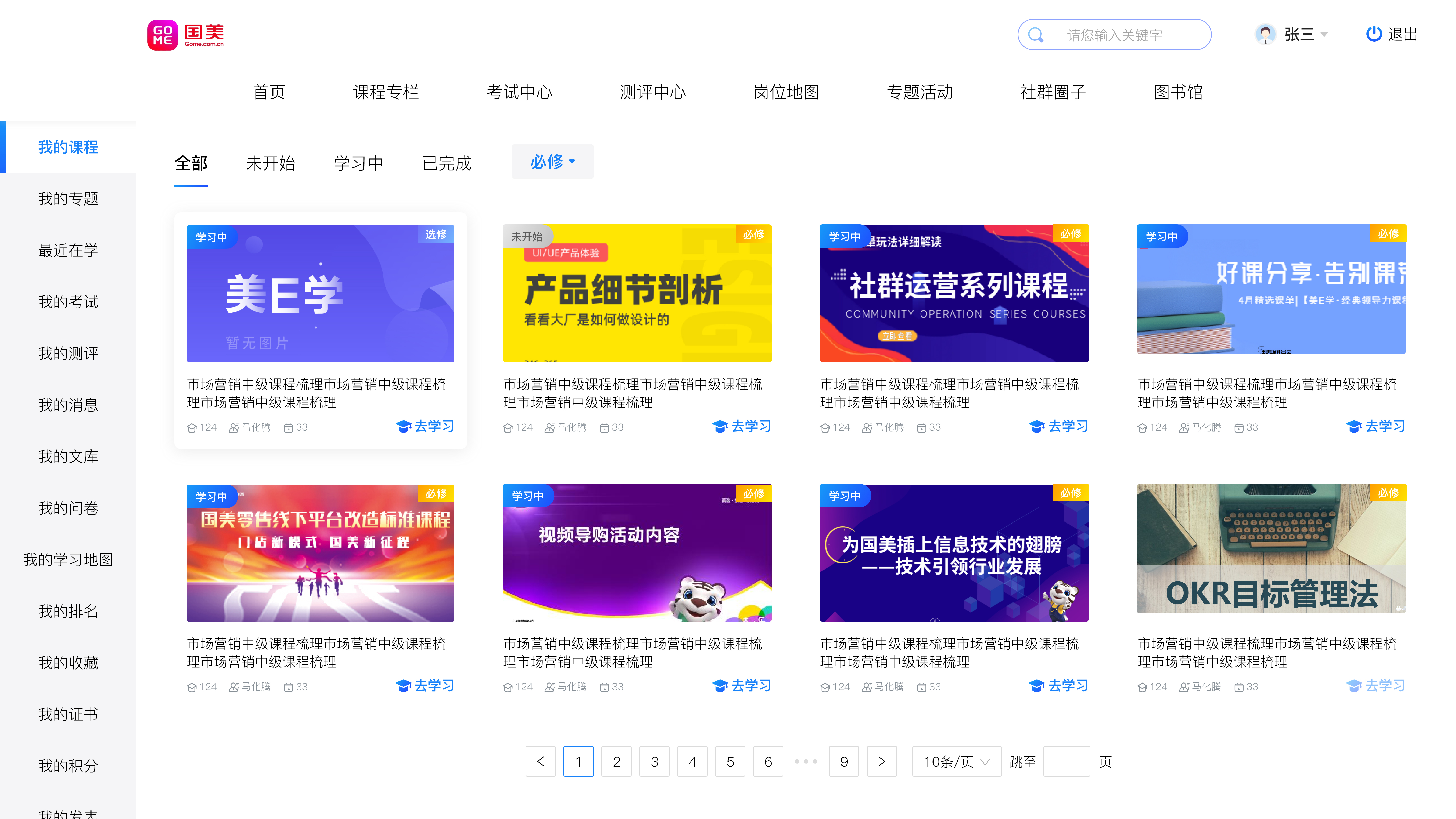Image resolution: width=1456 pixels, height=819 pixels.
Task: Select 我的积分 in the sidebar
Action: (69, 766)
